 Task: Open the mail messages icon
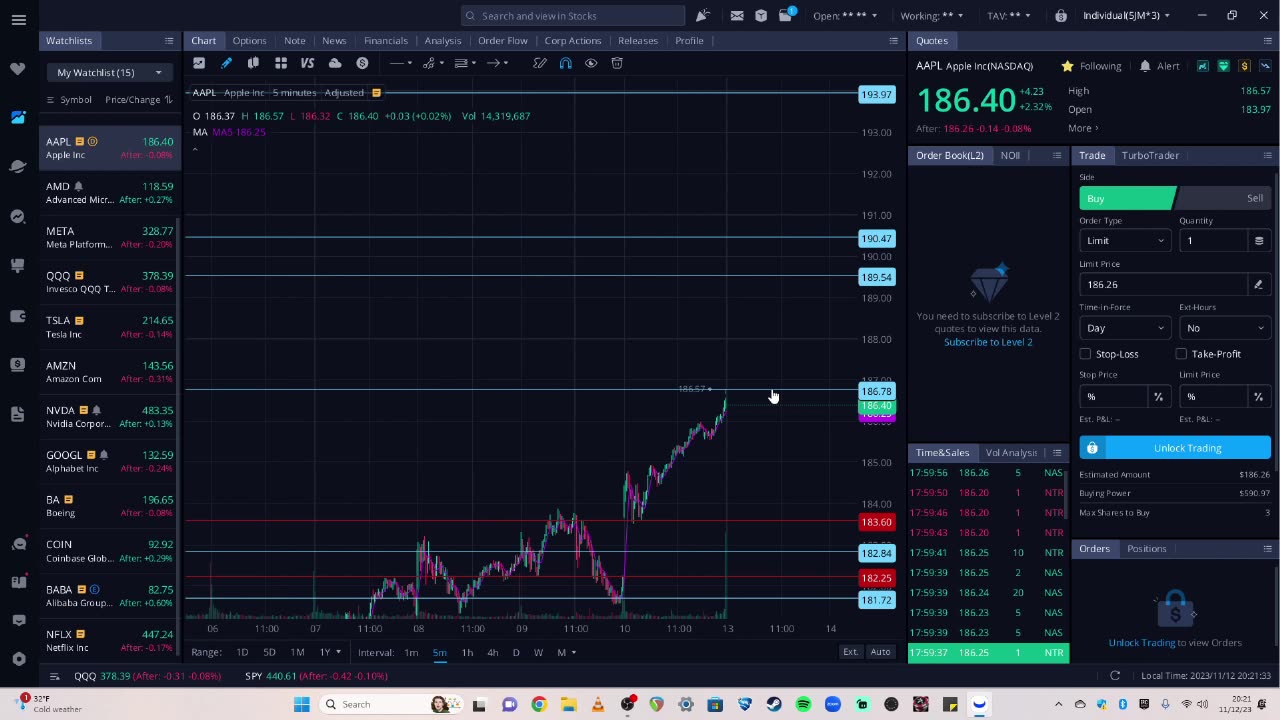pyautogui.click(x=737, y=15)
